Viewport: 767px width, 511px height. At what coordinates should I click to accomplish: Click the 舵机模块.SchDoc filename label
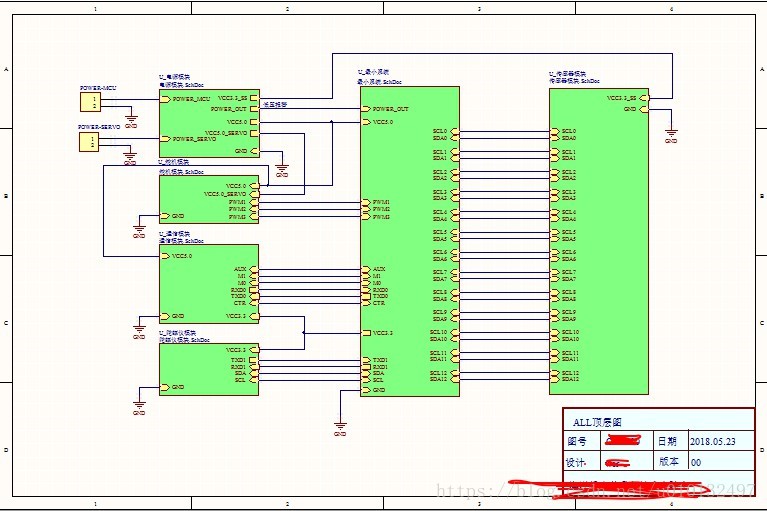[x=181, y=172]
